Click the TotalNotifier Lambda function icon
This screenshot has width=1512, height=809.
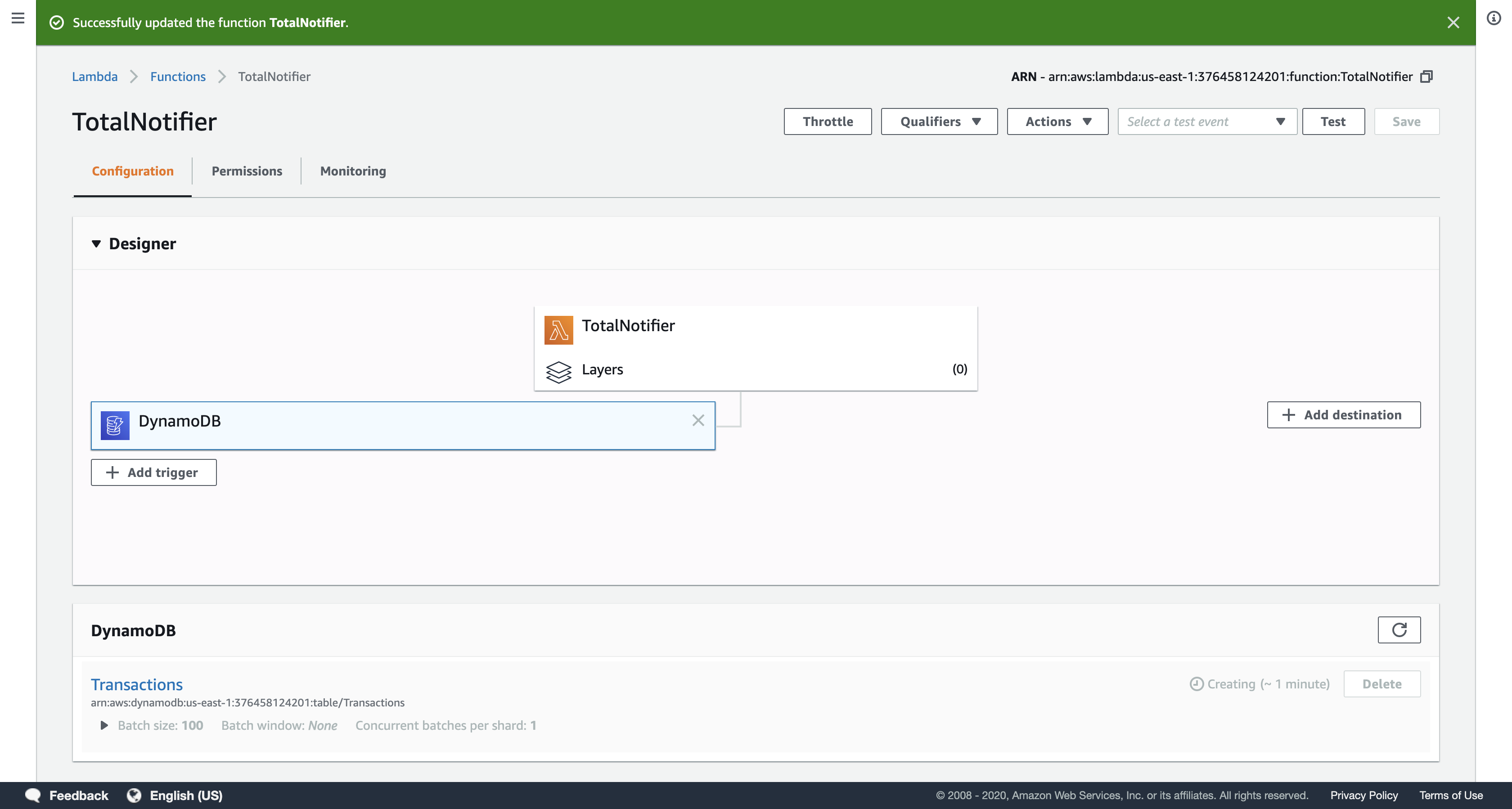click(x=558, y=329)
